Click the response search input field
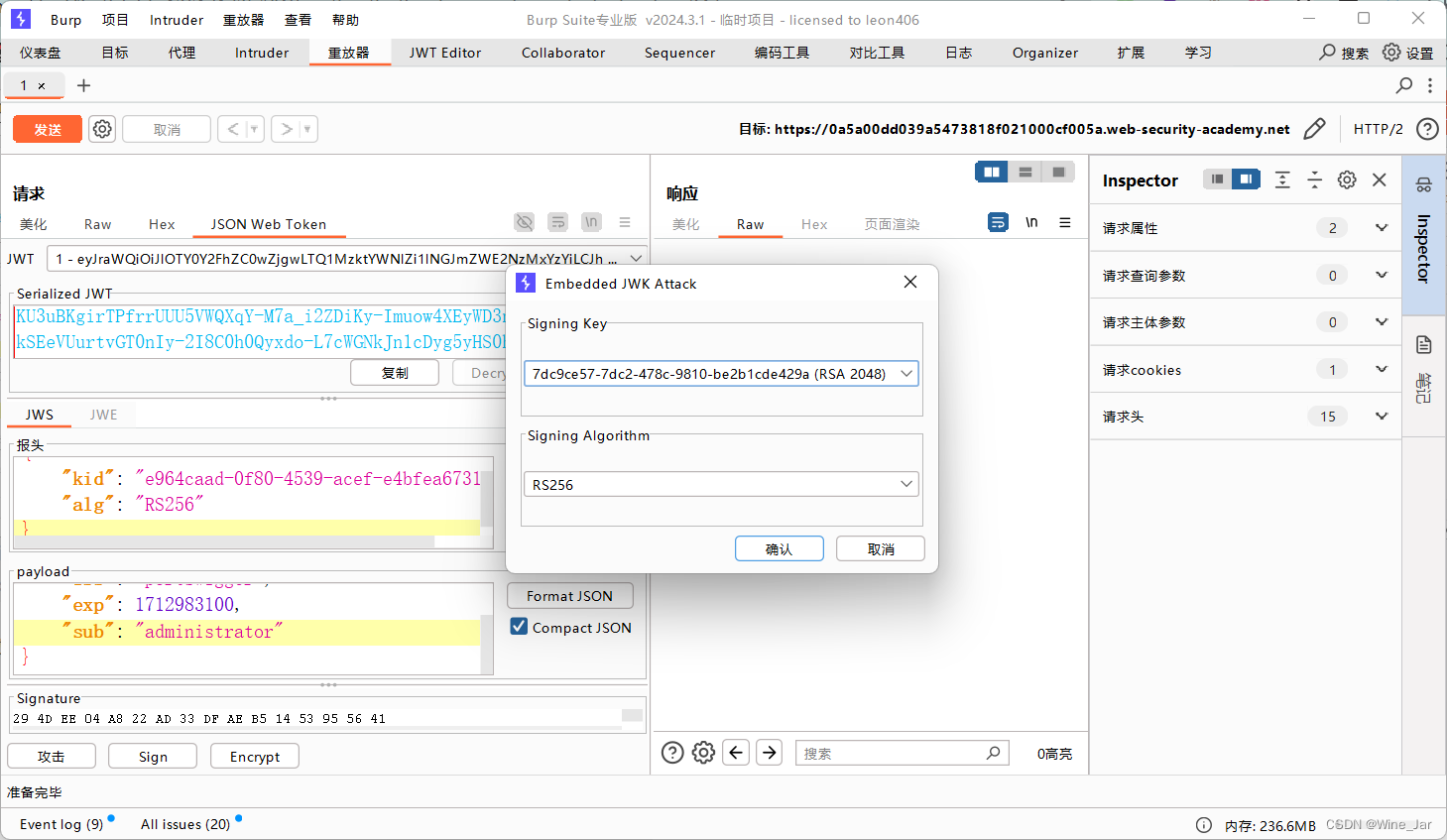1447x840 pixels. coord(902,753)
